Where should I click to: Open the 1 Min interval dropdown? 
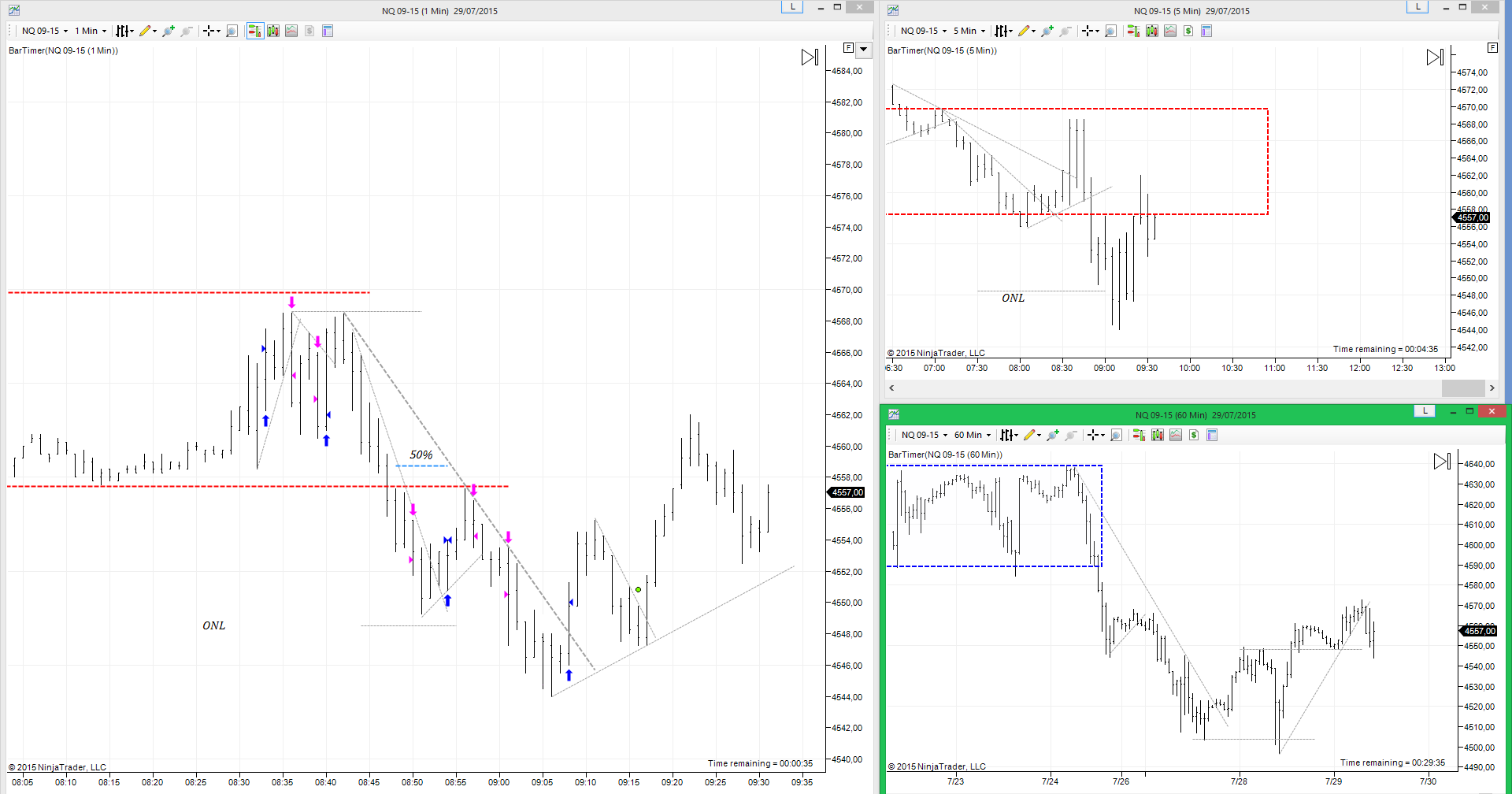[91, 31]
